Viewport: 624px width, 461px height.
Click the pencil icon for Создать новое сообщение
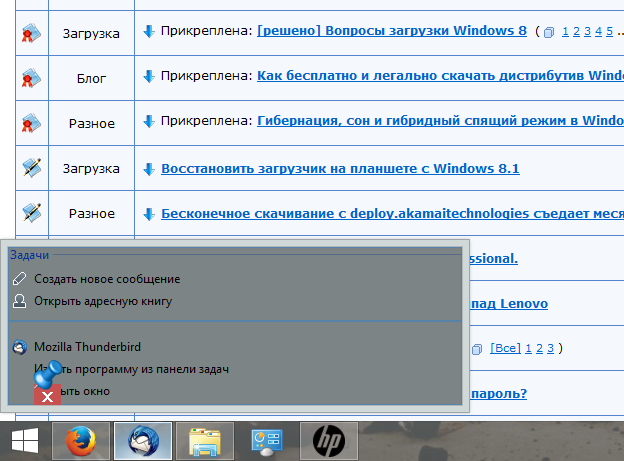pyautogui.click(x=20, y=279)
